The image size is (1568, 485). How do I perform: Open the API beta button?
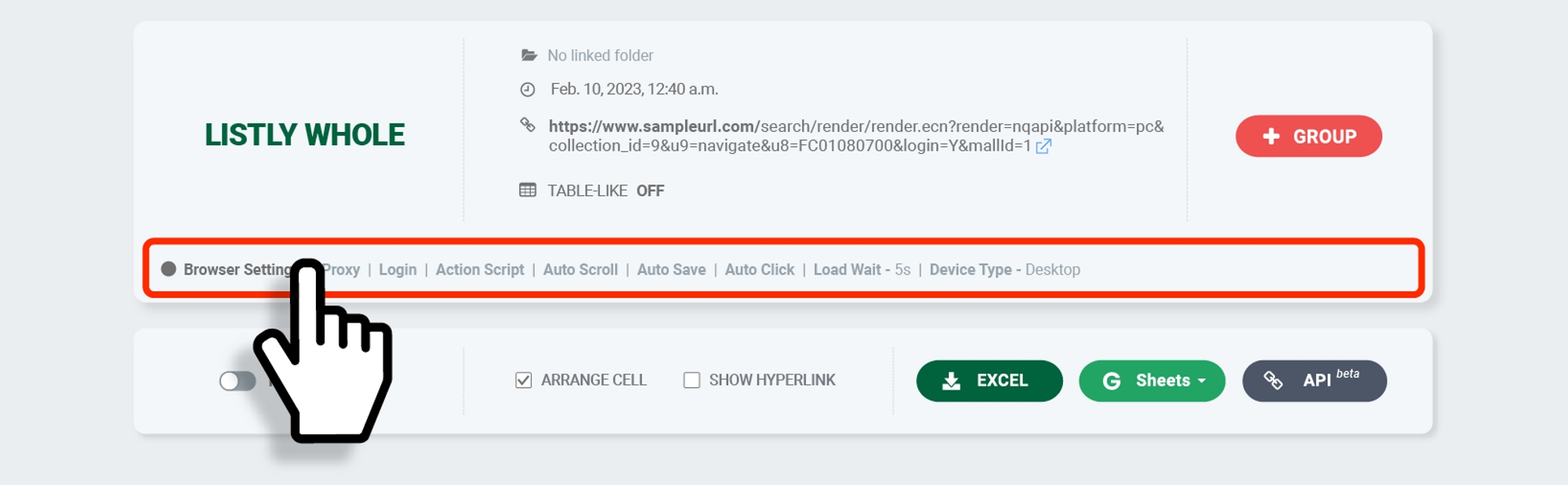[x=1314, y=381]
